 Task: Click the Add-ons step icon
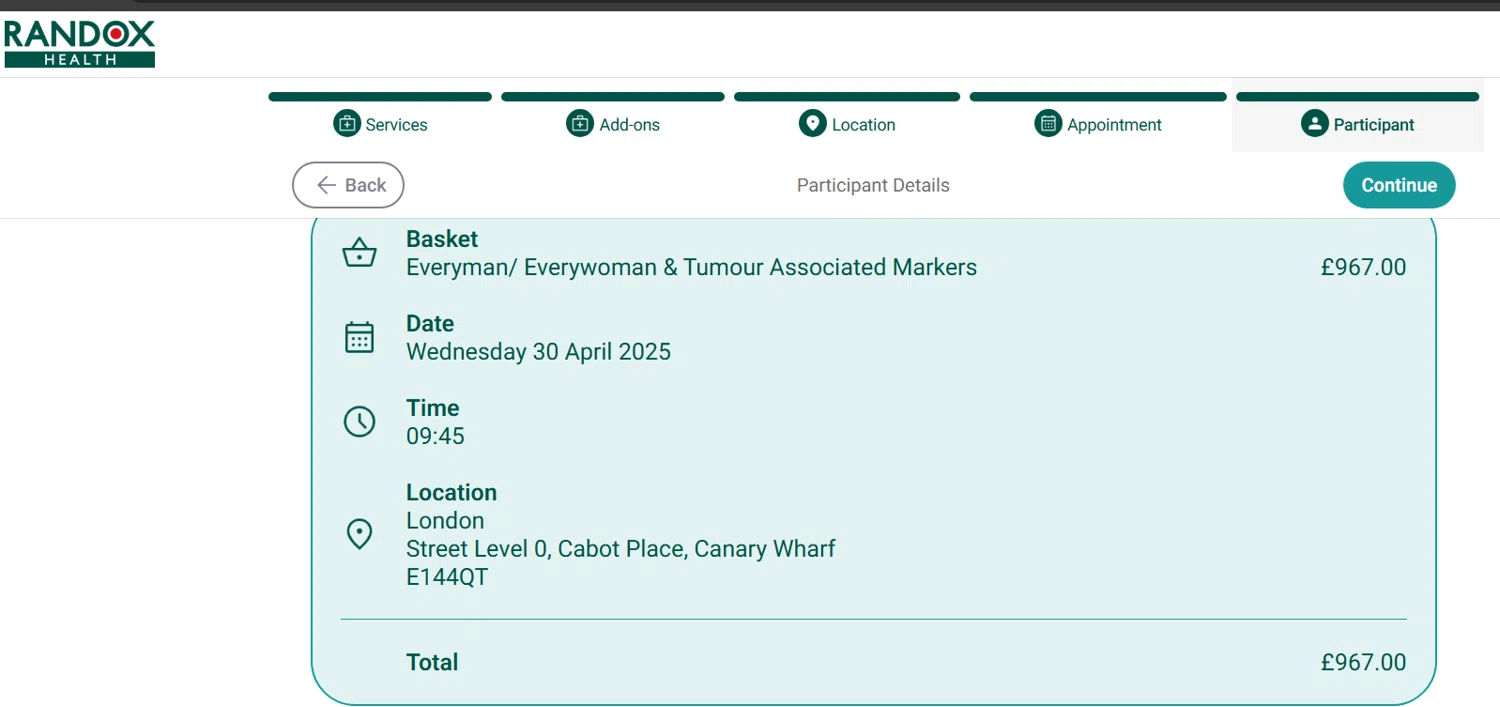click(x=580, y=124)
